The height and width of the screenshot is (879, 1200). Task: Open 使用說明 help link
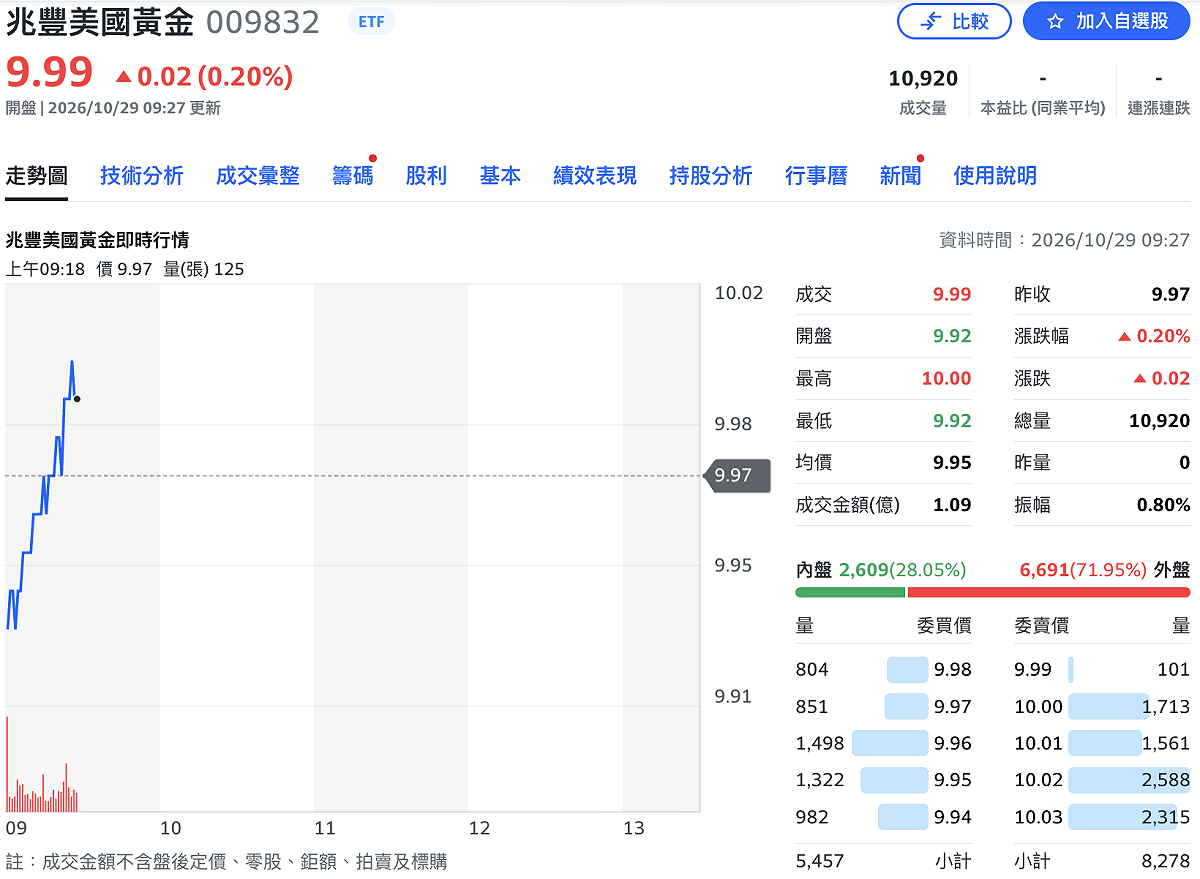pyautogui.click(x=995, y=176)
